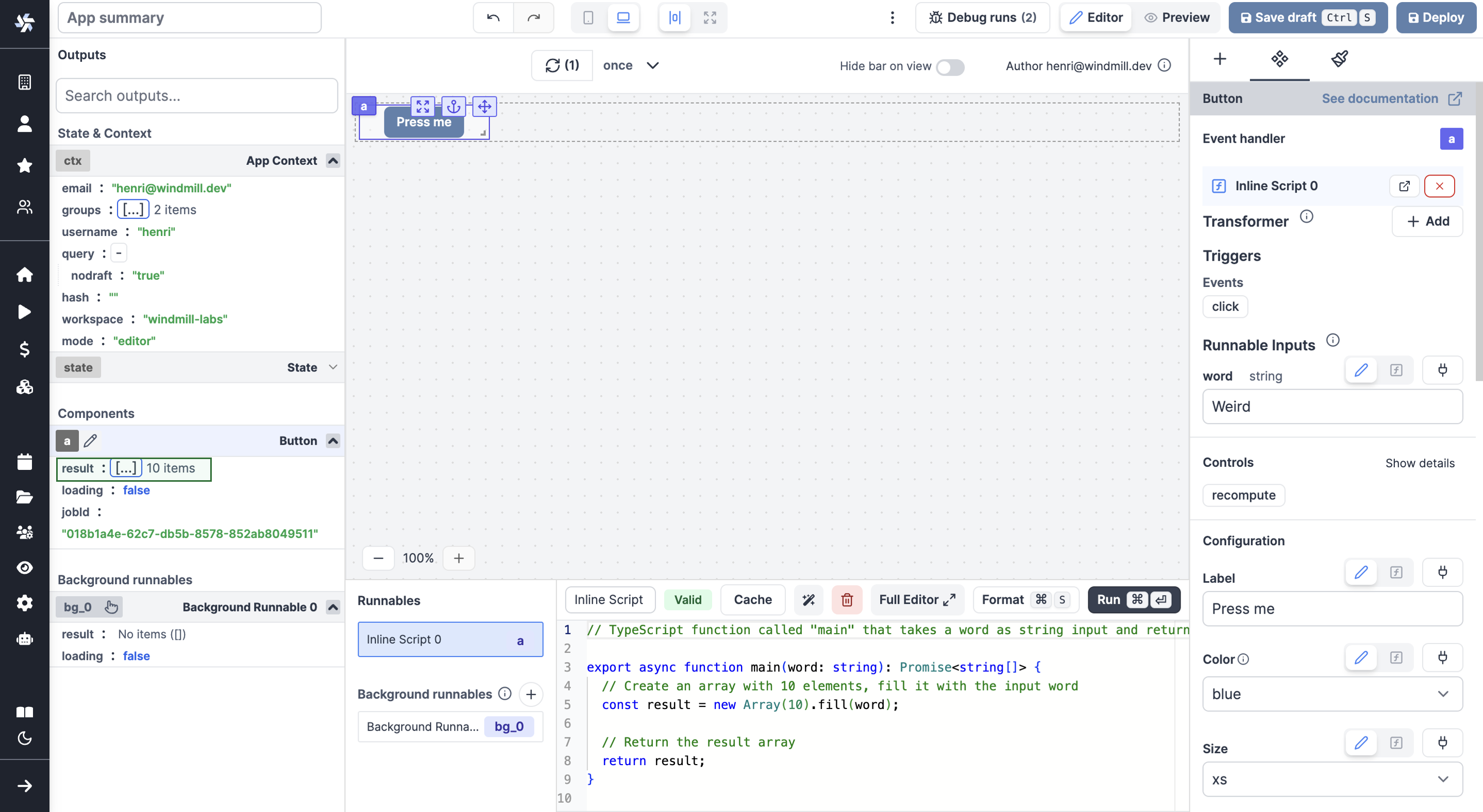The image size is (1483, 812).
Task: Open Variables from the left sidebar
Action: tap(25, 349)
